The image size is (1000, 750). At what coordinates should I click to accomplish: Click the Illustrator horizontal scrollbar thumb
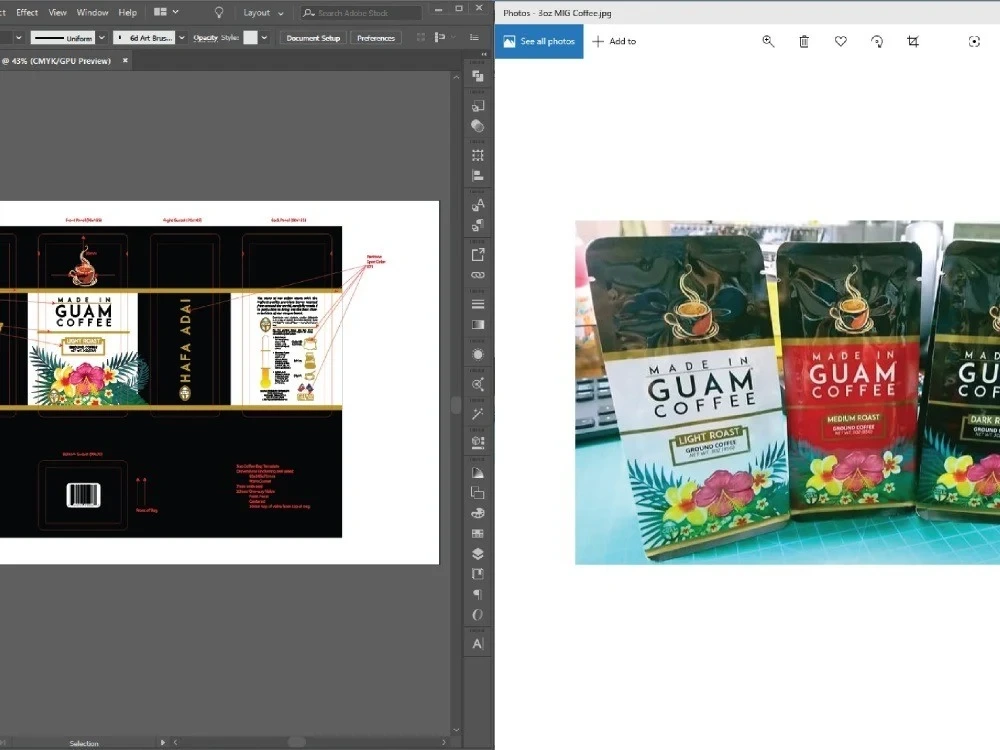point(297,742)
